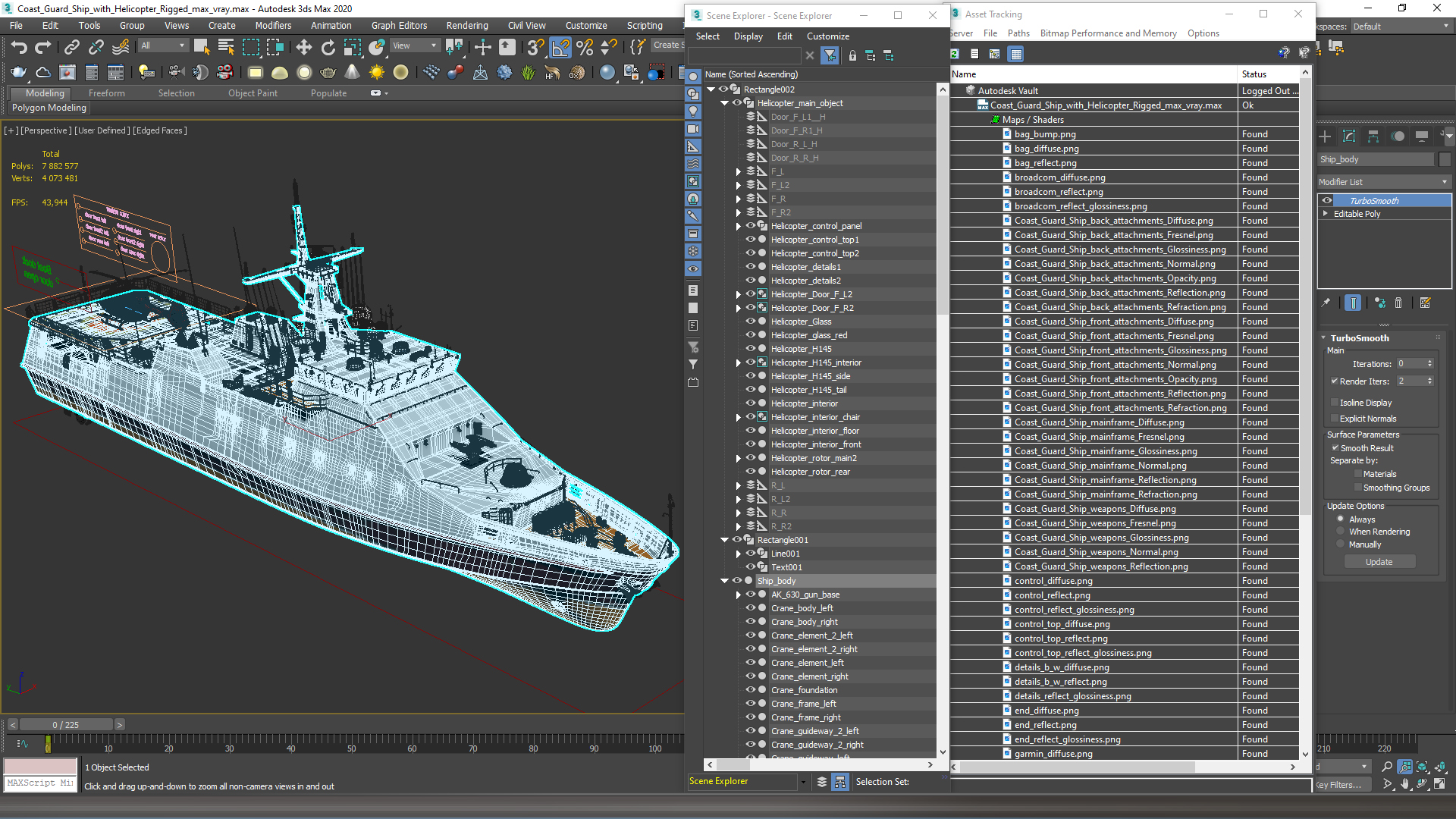Expand the Editable Poly stack entry
This screenshot has height=819, width=1456.
click(x=1326, y=214)
